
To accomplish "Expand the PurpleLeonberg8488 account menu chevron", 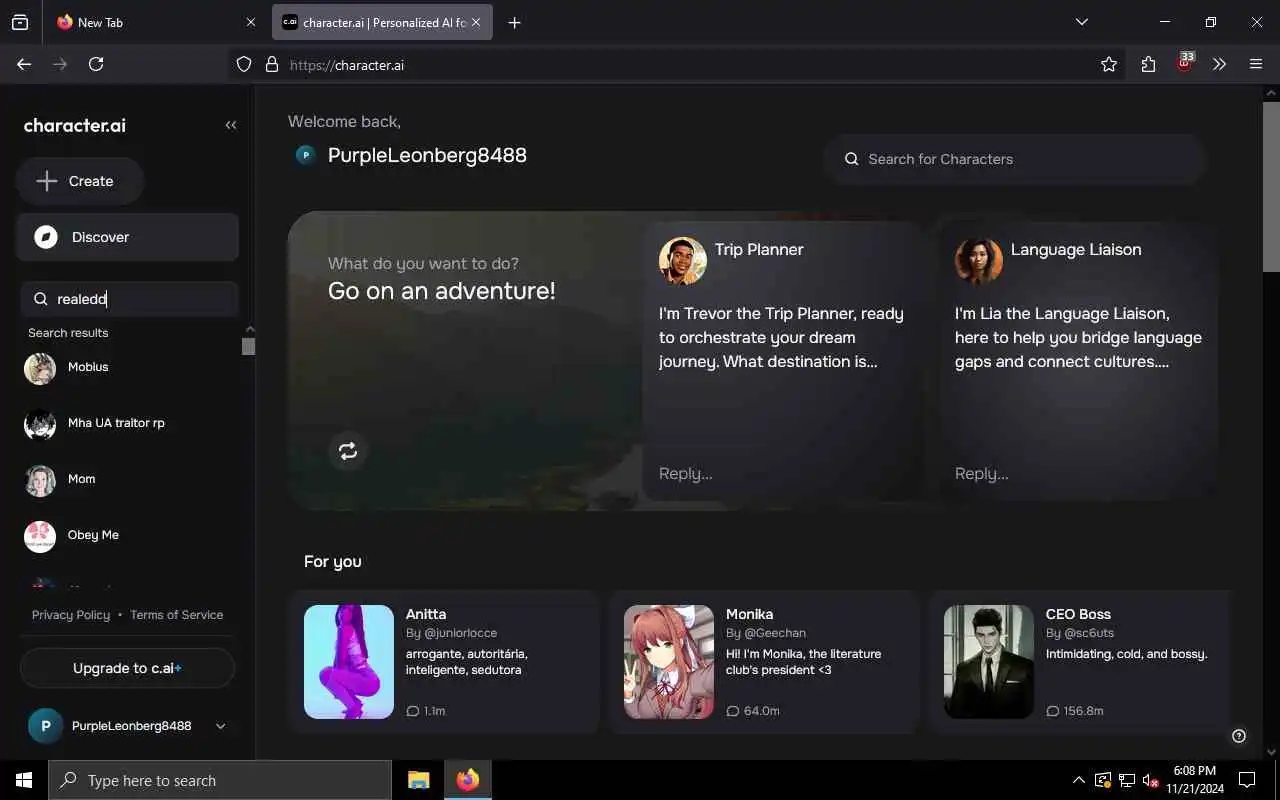I will [x=221, y=726].
